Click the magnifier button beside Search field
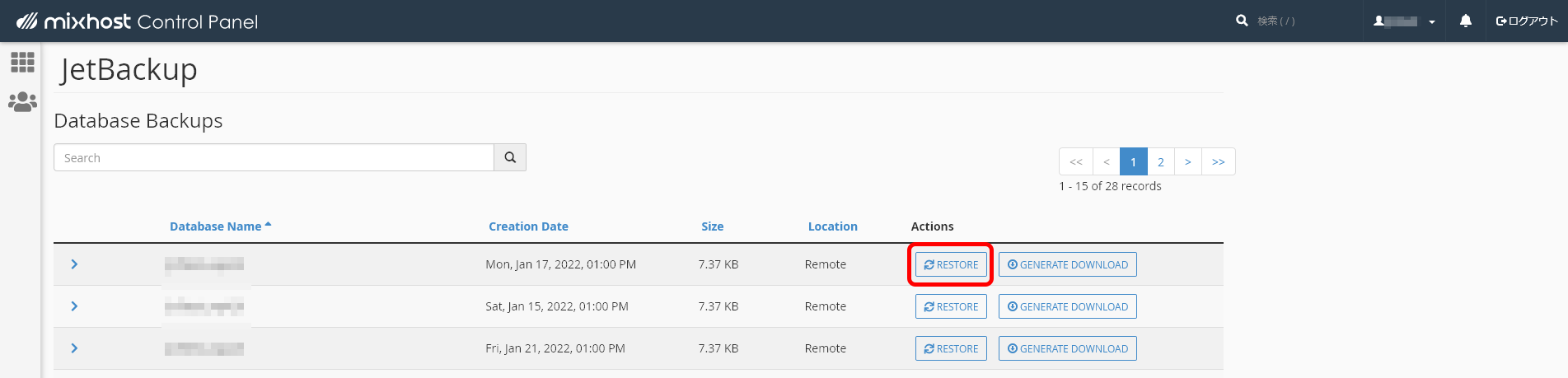This screenshot has width=1568, height=378. (x=510, y=157)
